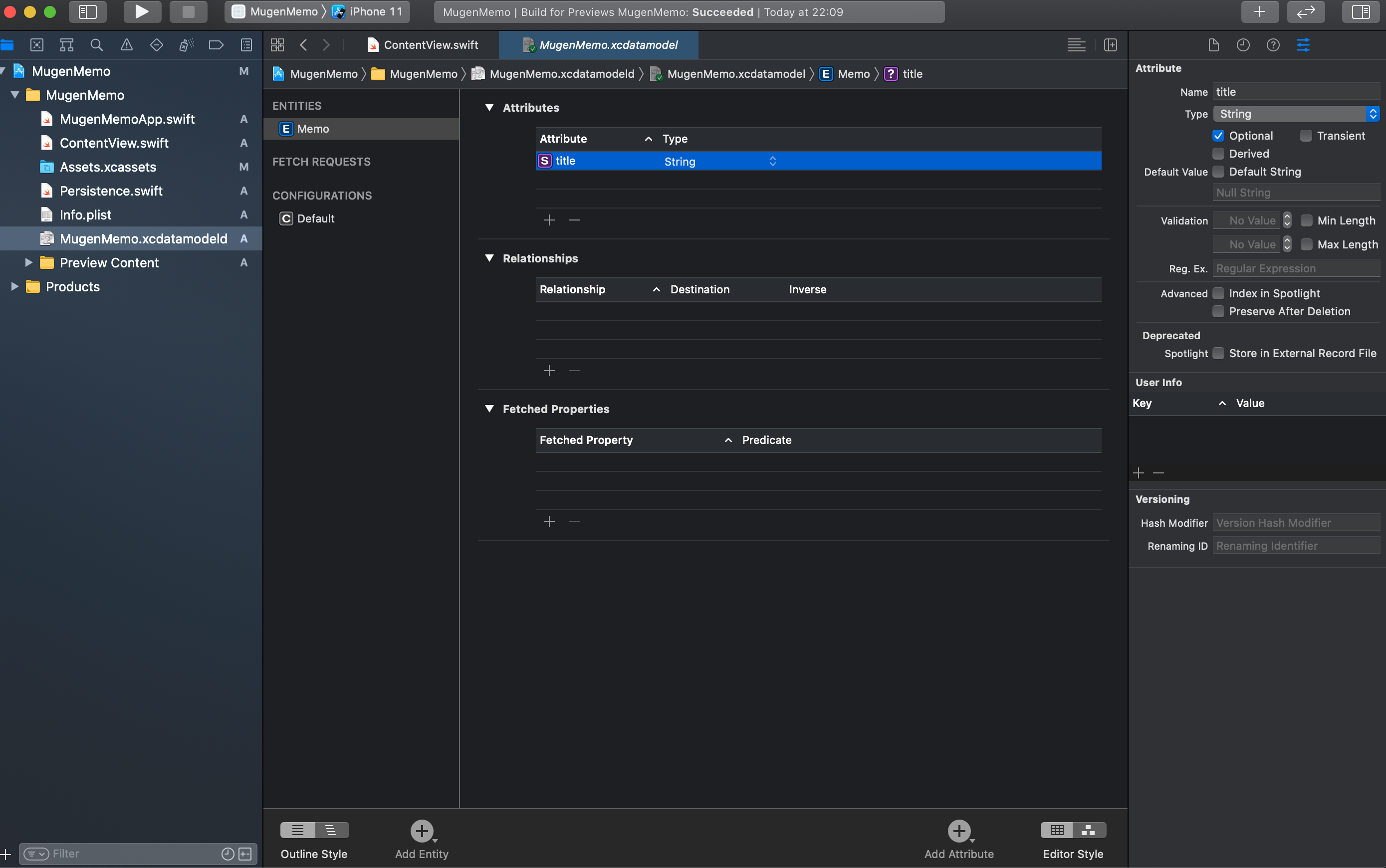This screenshot has height=868, width=1386.
Task: Enable Index in Spotlight checkbox
Action: 1218,293
